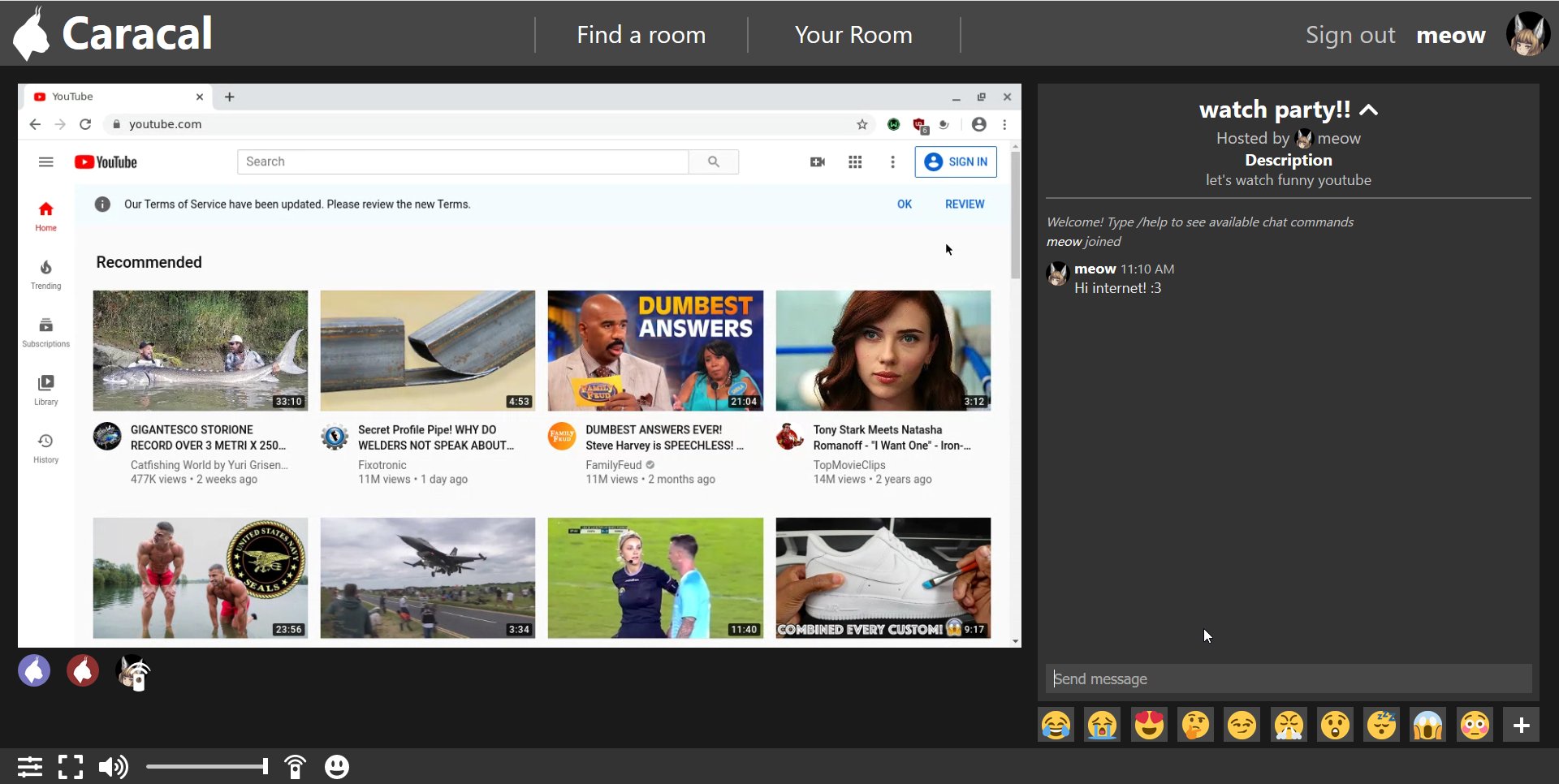Send the laughing-crying emoji reaction
Viewport: 1559px width, 784px height.
[1055, 724]
